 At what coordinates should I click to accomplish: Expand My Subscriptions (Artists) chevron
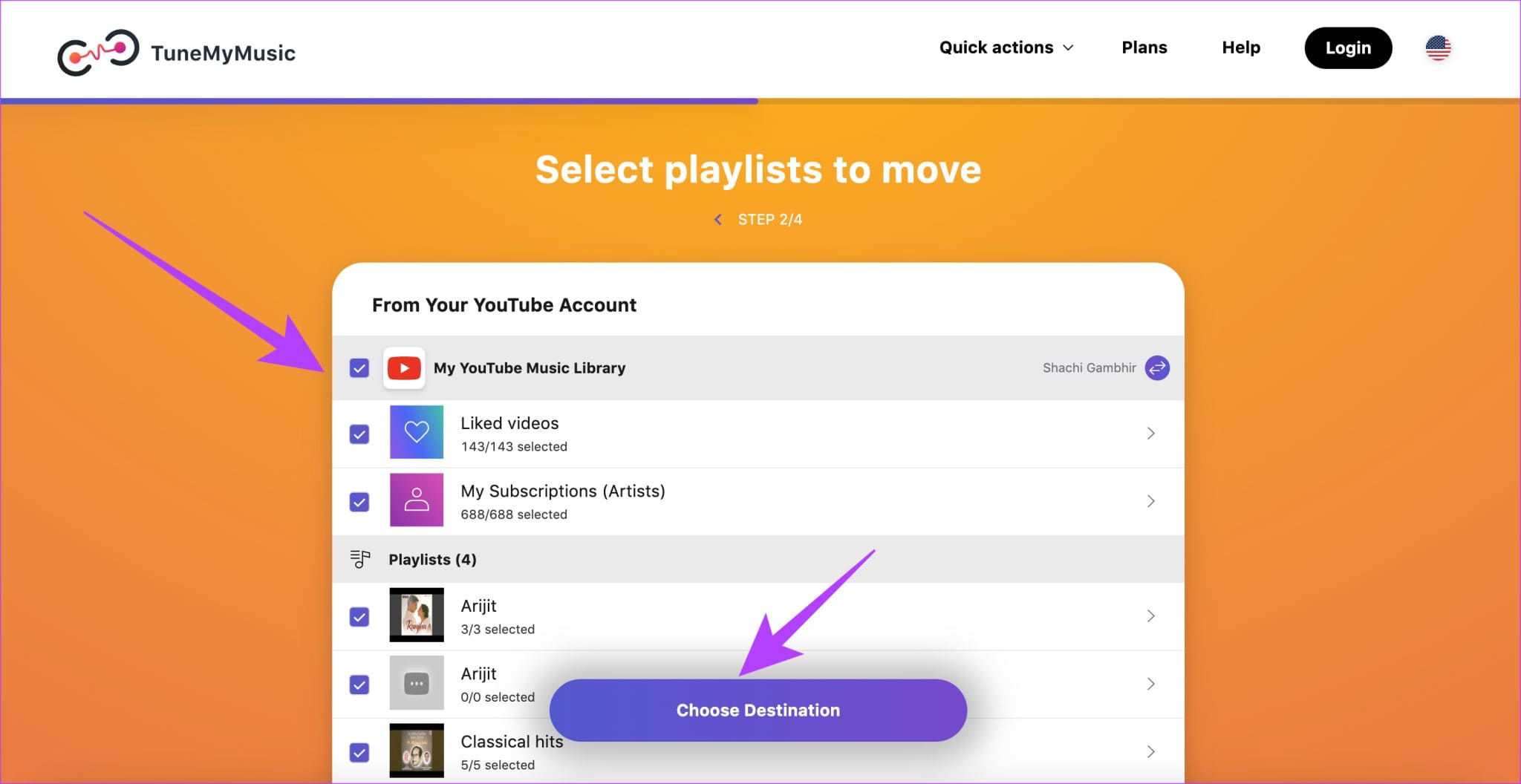pos(1150,501)
